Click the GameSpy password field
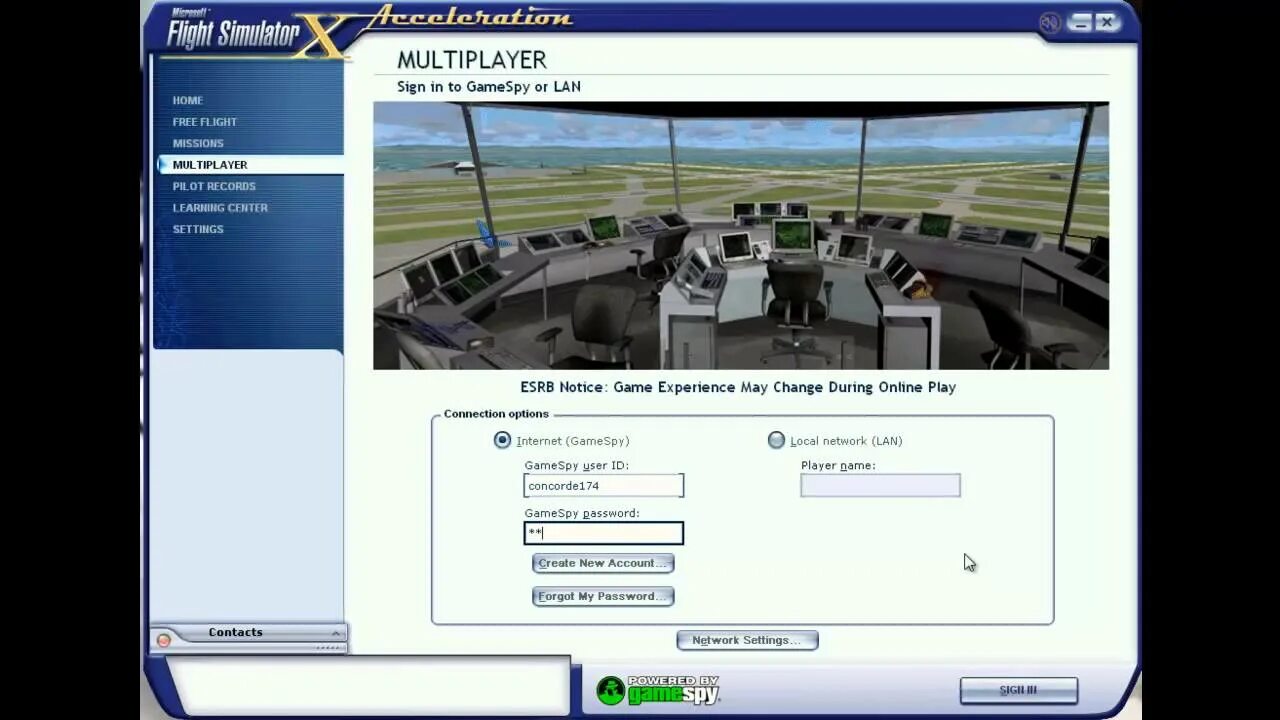Screen dimensions: 1280x720 (x=604, y=533)
